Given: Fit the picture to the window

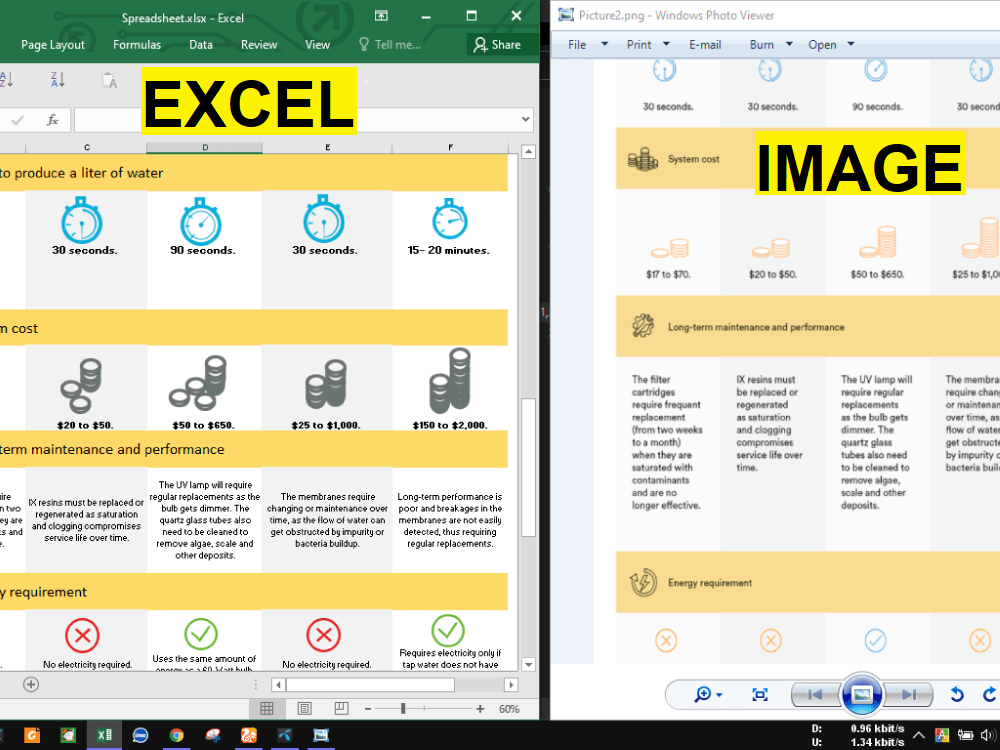Looking at the screenshot, I should [x=760, y=693].
